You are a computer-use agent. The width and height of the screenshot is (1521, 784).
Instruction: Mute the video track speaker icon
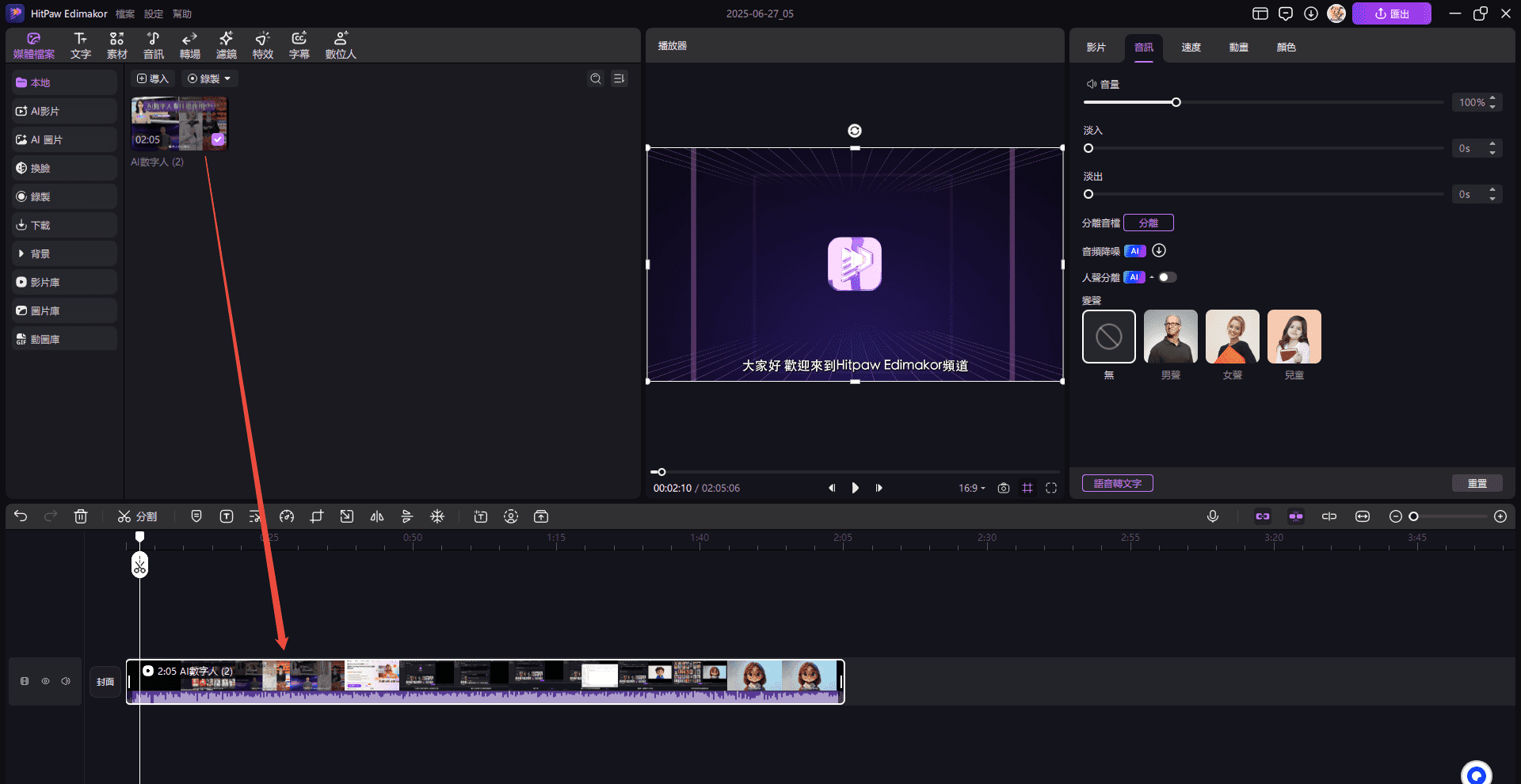[x=66, y=681]
